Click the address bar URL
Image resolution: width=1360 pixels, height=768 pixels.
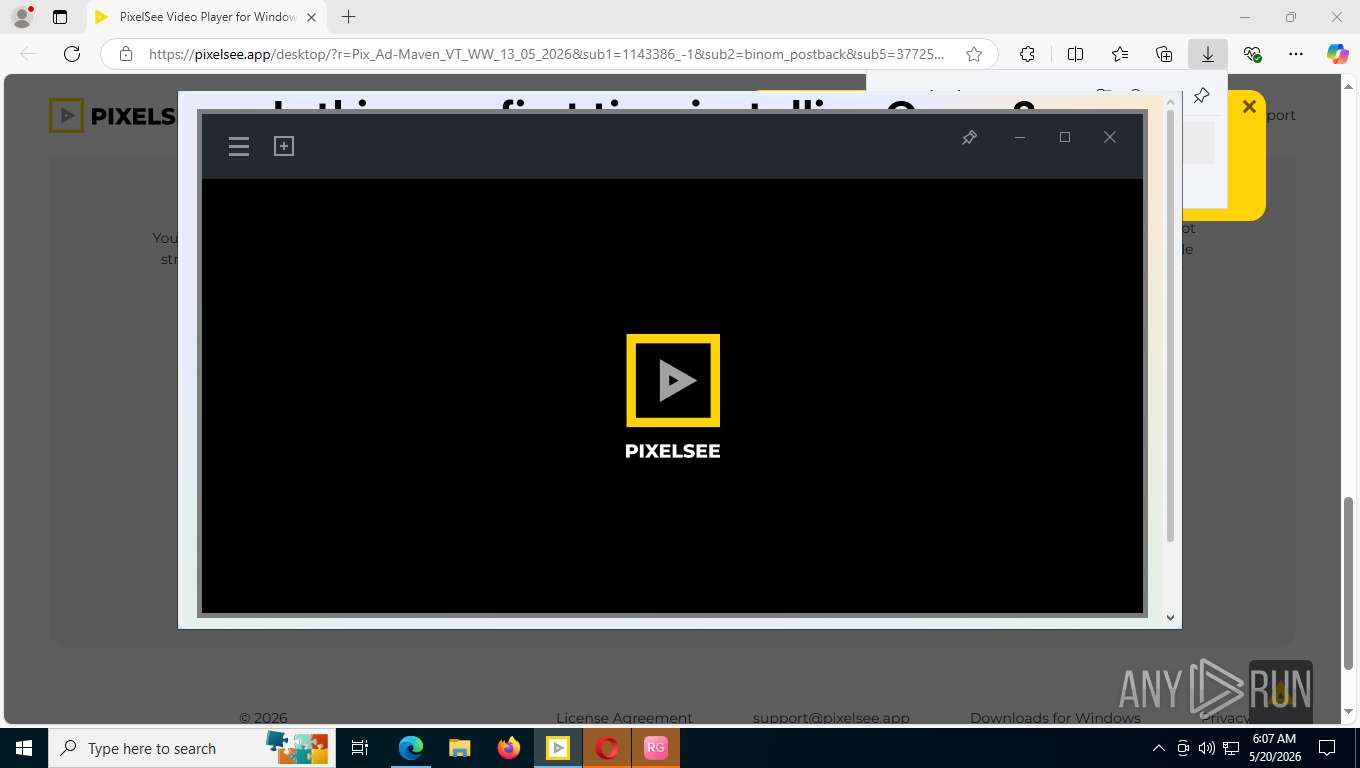point(545,54)
